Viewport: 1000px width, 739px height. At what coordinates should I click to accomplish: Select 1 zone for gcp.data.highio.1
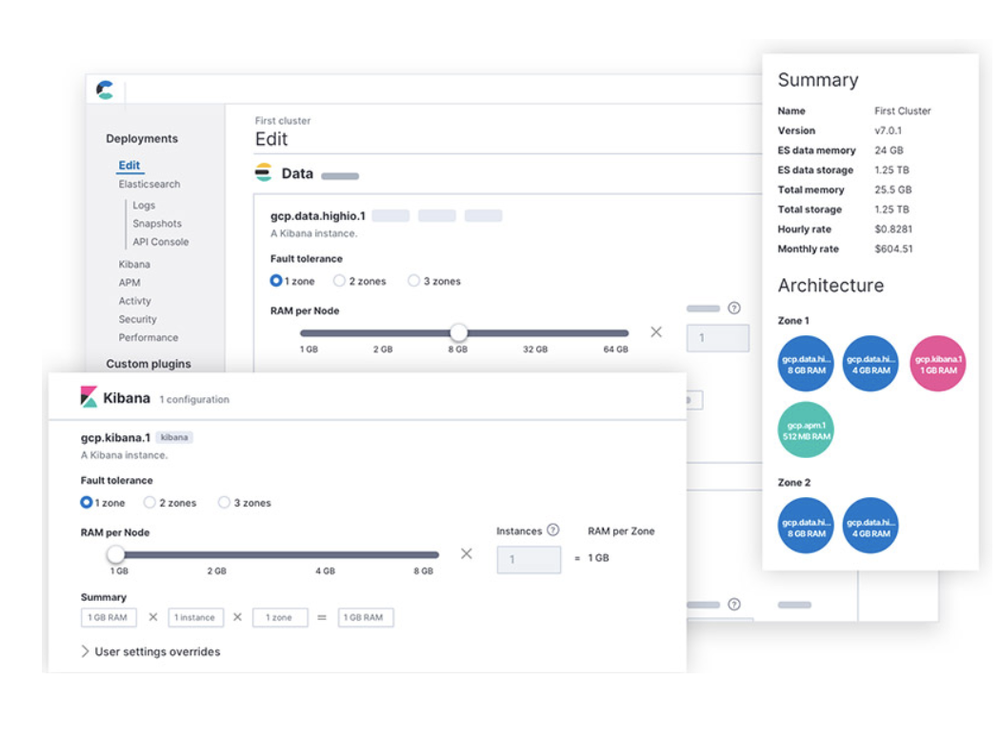pos(276,281)
